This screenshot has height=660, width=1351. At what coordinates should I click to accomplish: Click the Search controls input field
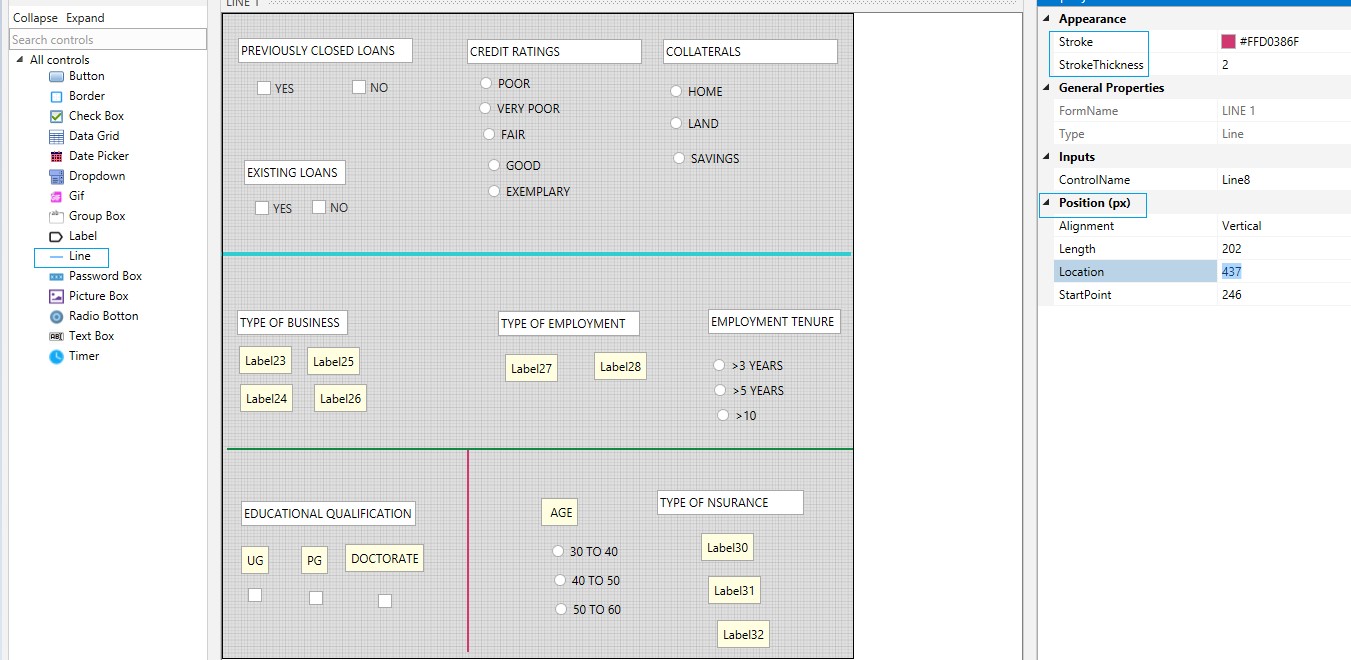tap(108, 40)
